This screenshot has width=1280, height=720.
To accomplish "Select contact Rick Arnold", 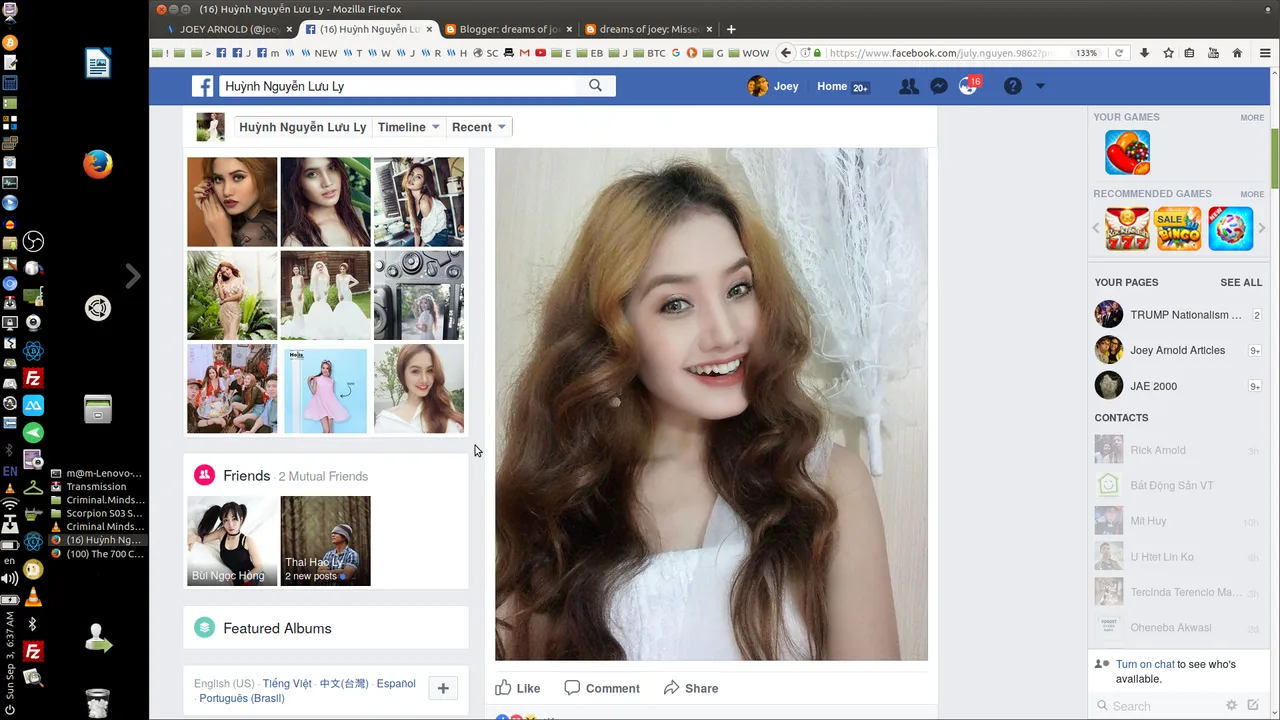I will point(1178,450).
